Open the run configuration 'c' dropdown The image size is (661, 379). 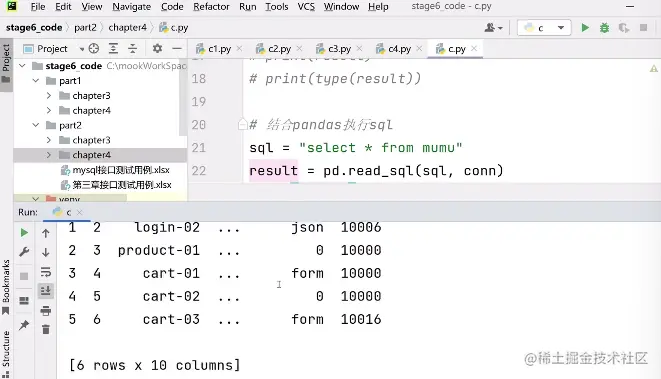pos(544,28)
